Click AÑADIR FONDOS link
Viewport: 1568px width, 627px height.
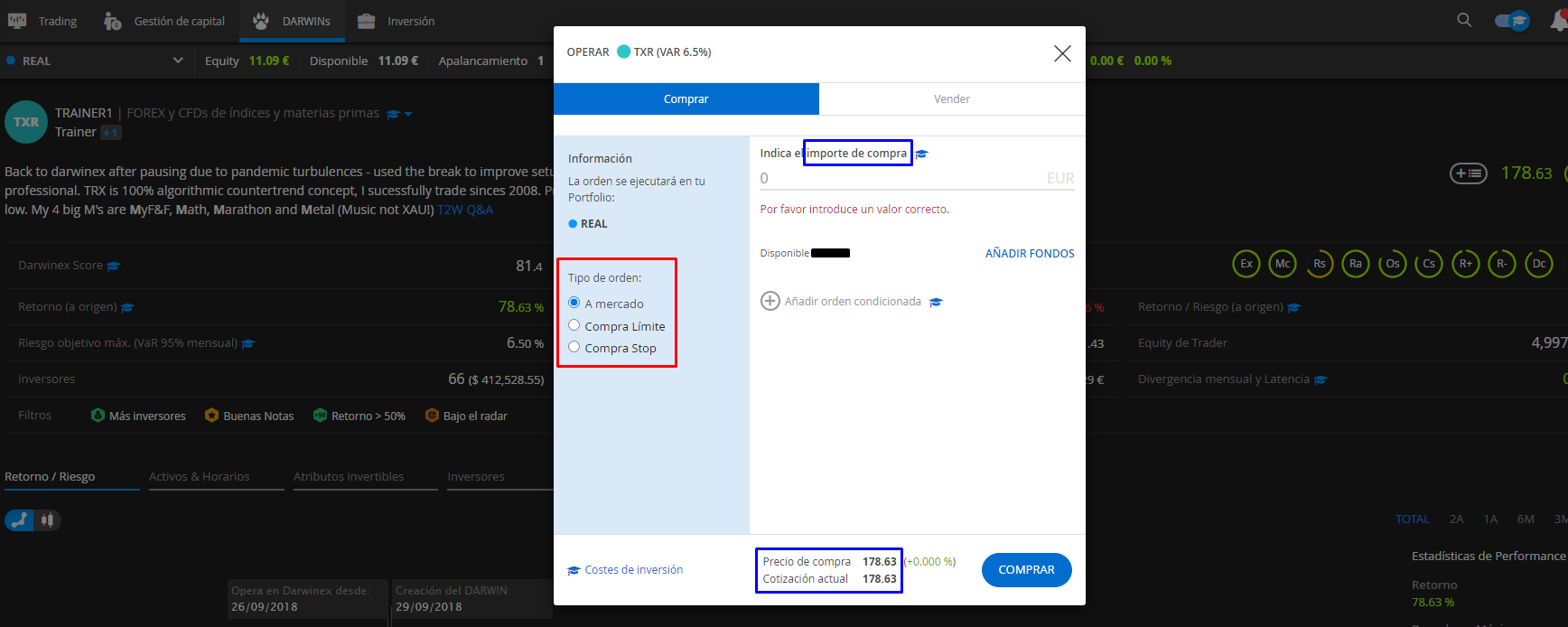[1030, 253]
